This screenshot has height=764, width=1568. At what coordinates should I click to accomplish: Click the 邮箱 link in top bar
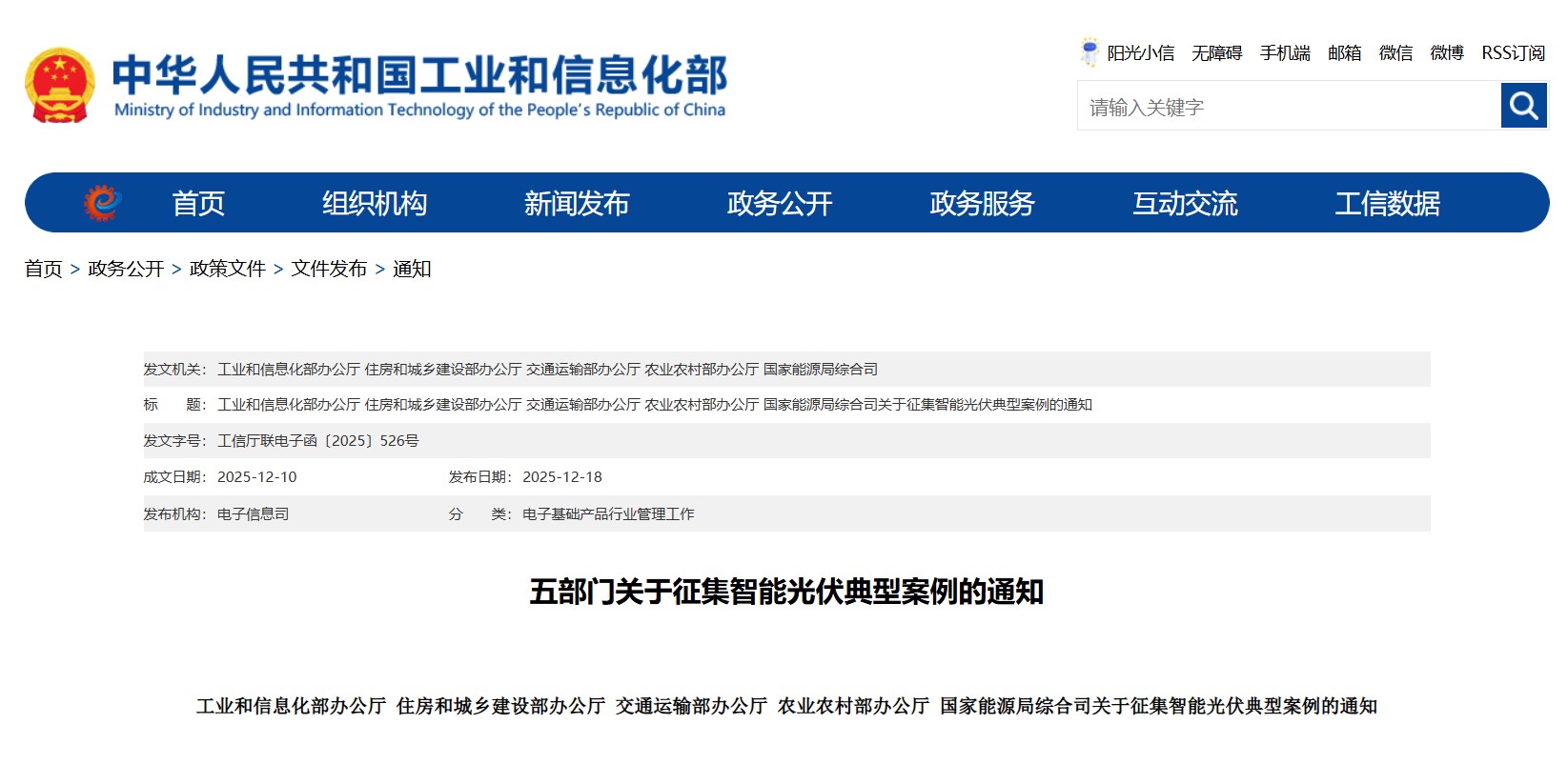point(1344,53)
